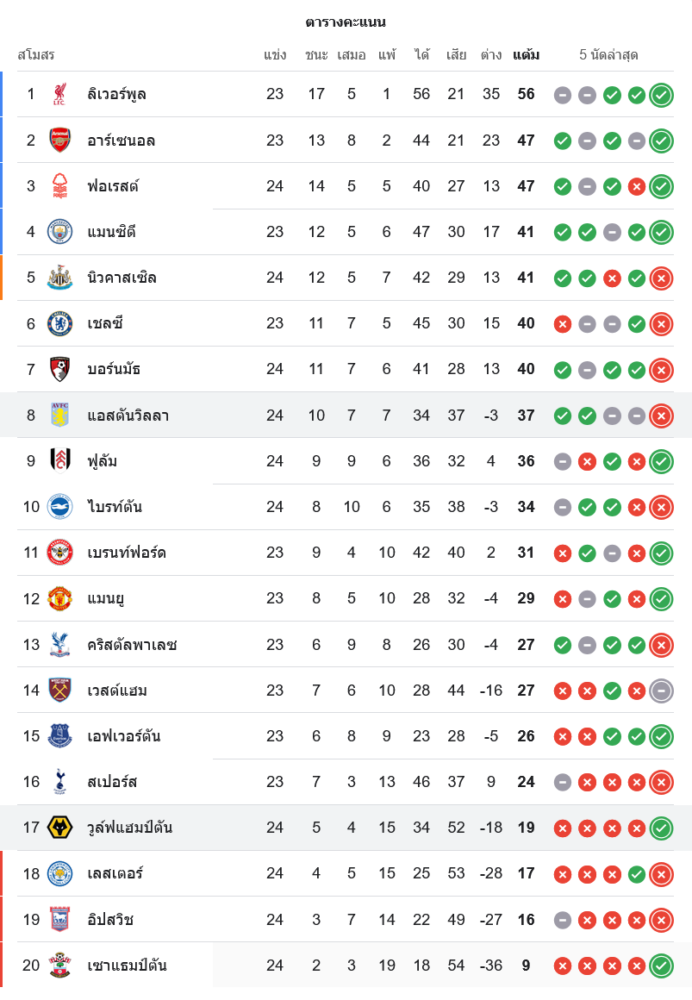Click West Ham's latest draw result icon
This screenshot has height=1000, width=692.
(x=661, y=691)
